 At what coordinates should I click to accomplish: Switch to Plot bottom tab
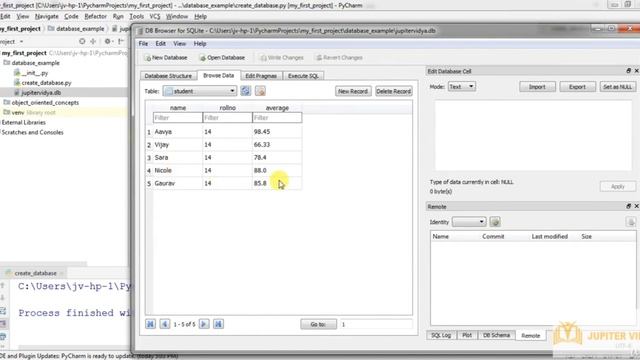pyautogui.click(x=467, y=335)
